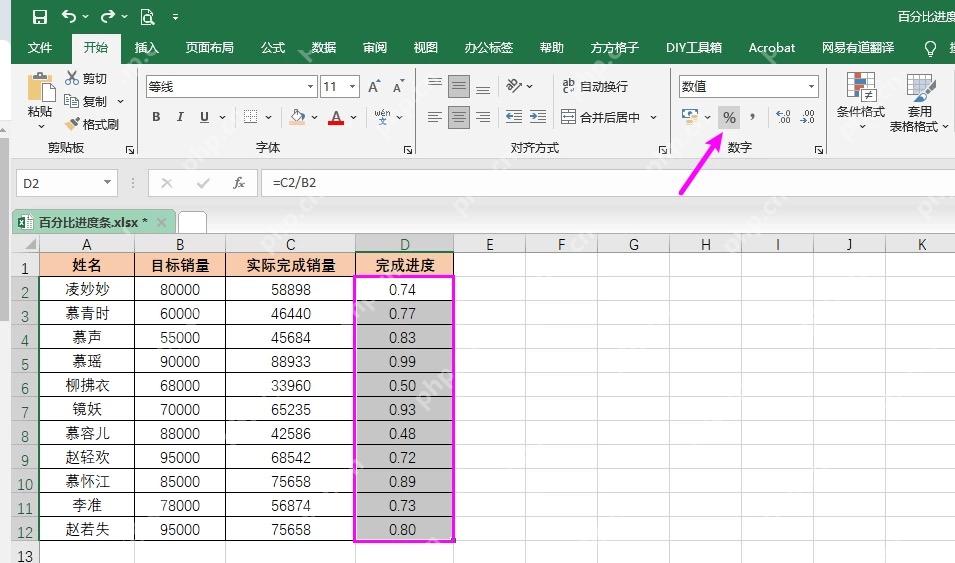Copy selection with 复制

[86, 101]
